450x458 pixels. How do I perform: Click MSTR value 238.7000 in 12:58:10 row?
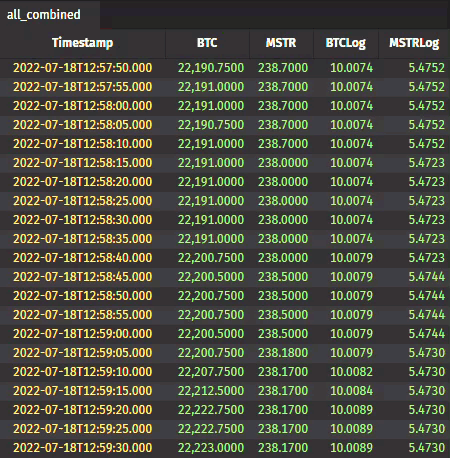coord(283,144)
